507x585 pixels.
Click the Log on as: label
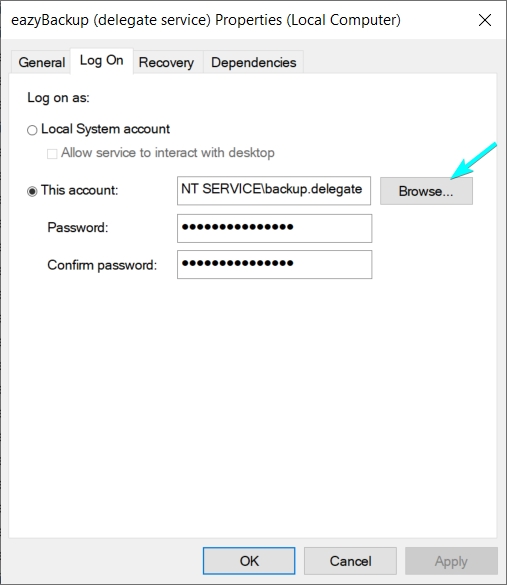tap(58, 98)
